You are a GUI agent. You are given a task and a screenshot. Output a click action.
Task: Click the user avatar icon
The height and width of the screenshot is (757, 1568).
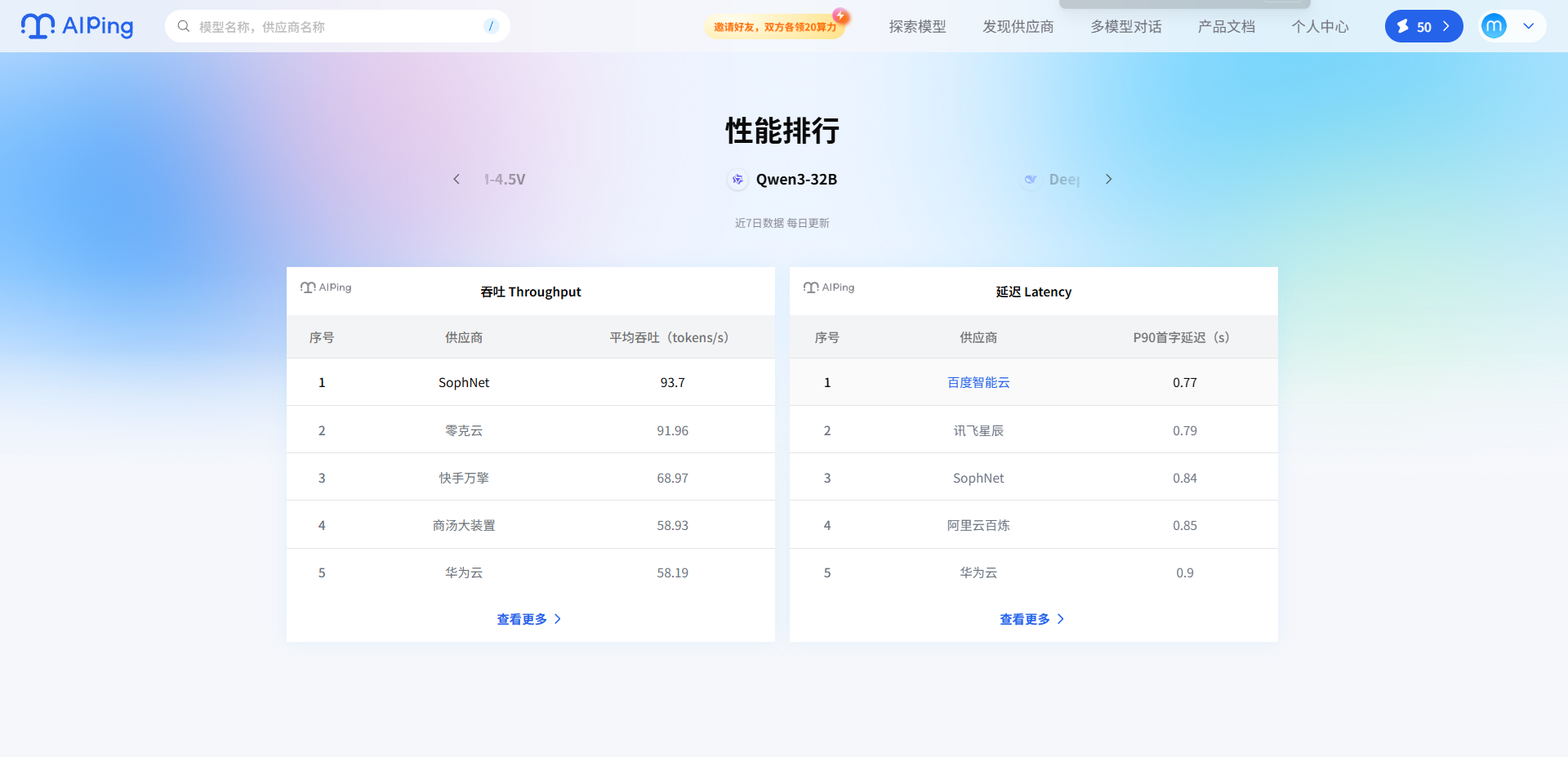click(x=1494, y=26)
